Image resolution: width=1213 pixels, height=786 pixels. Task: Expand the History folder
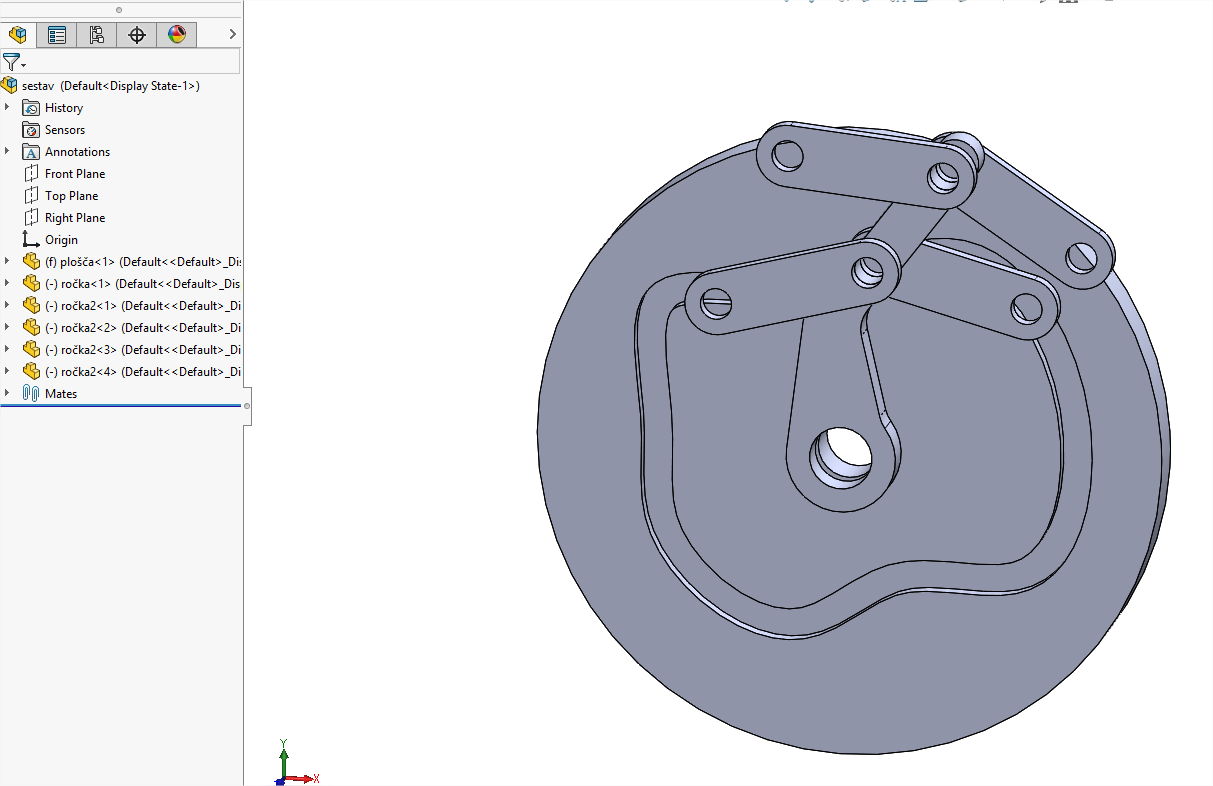pyautogui.click(x=7, y=107)
